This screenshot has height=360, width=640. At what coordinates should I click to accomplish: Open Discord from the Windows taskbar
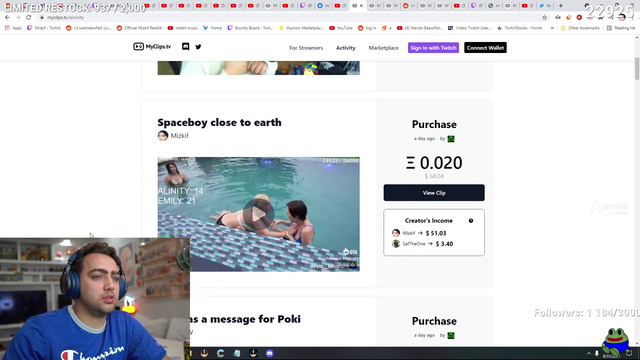(x=269, y=353)
